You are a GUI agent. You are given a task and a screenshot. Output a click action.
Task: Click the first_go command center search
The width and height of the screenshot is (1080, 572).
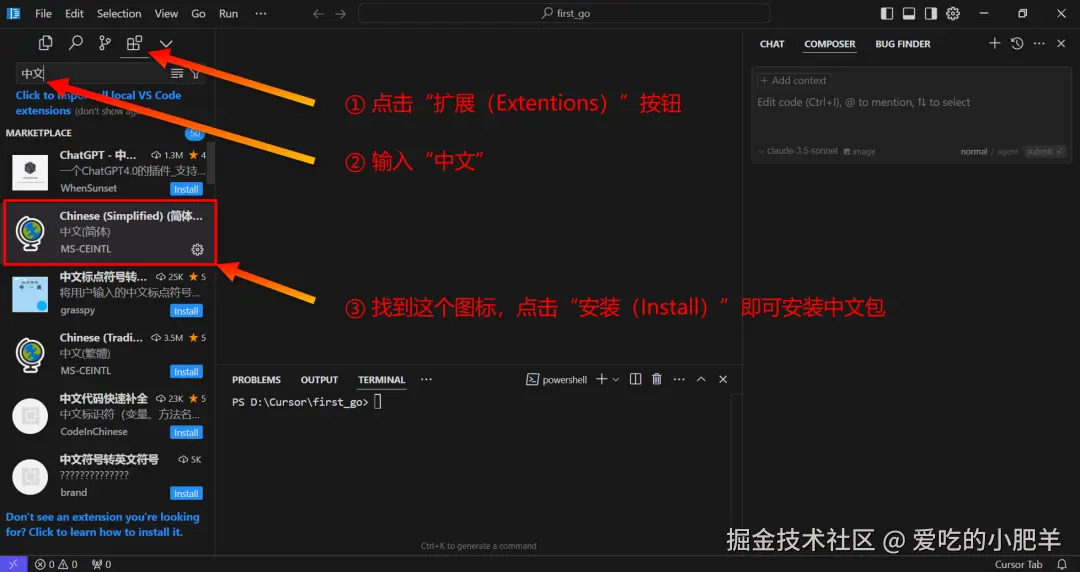564,13
